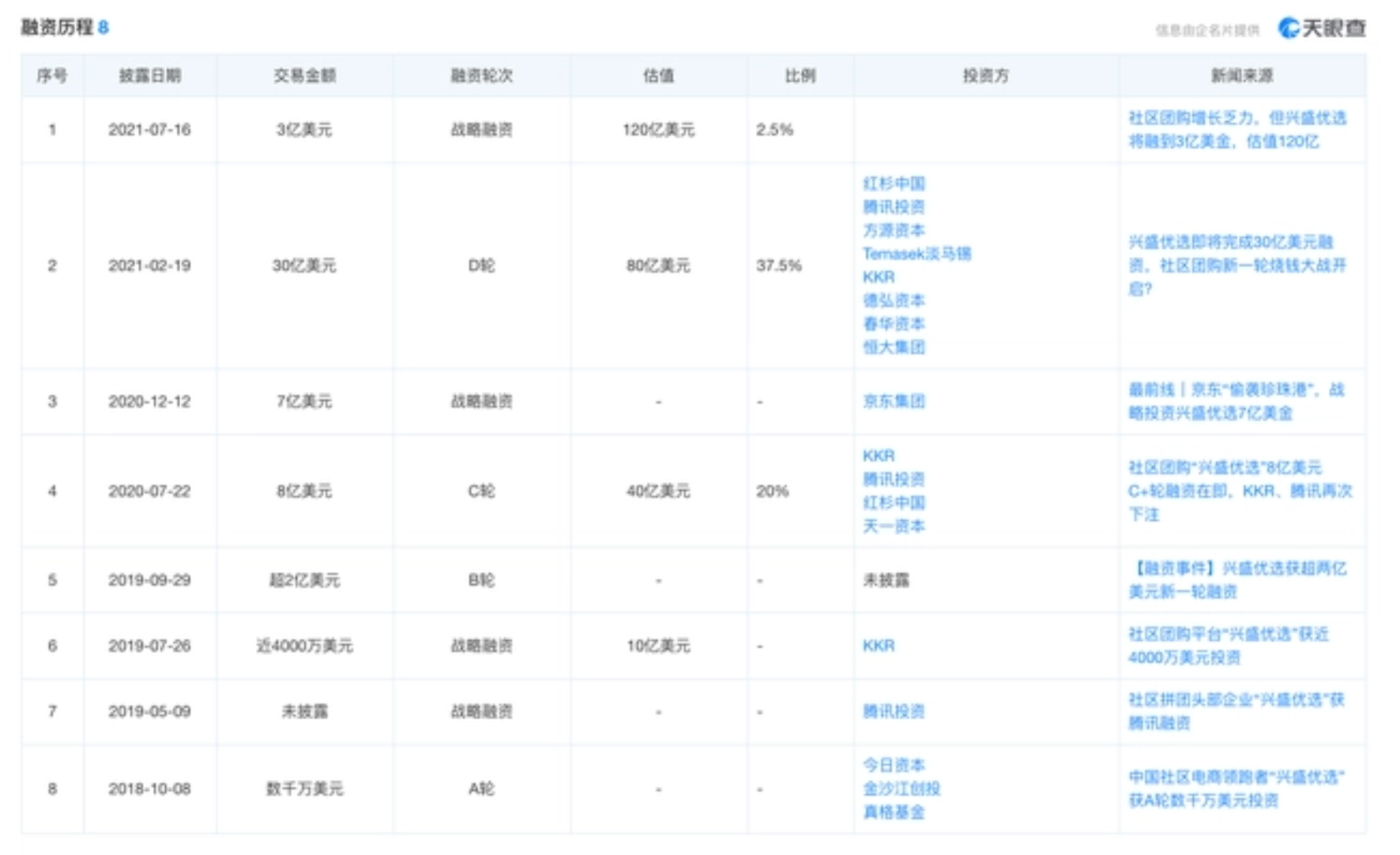The image size is (1400, 855).
Task: Select date cell 2020-07-22
Action: click(149, 491)
